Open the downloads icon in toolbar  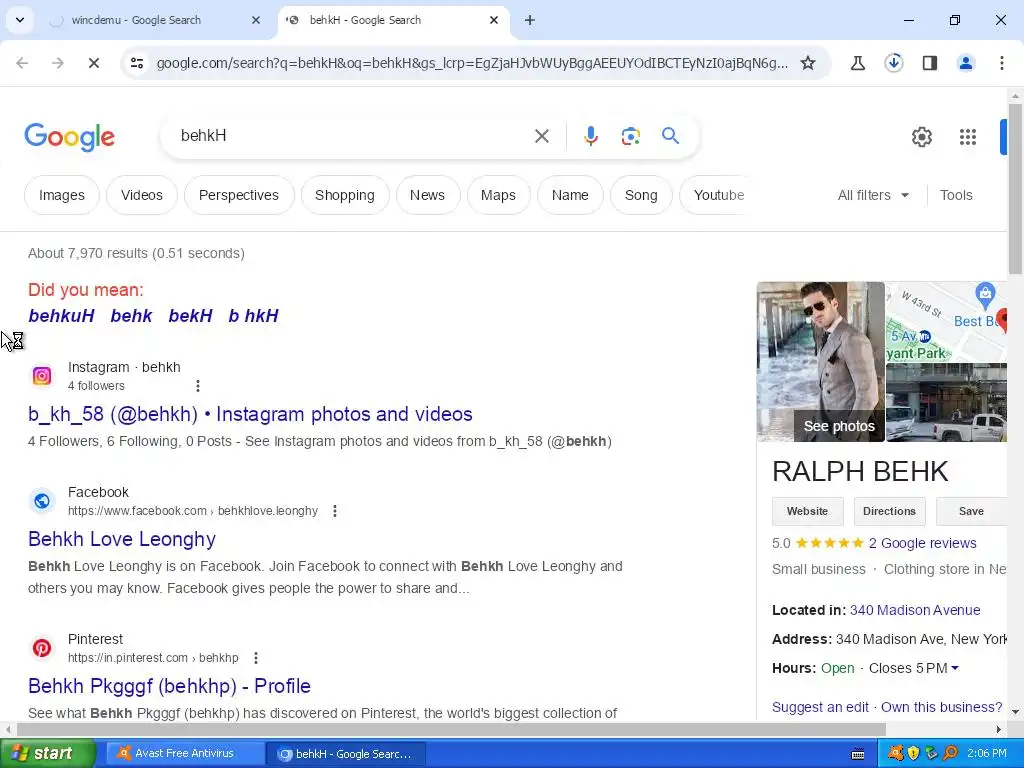click(894, 63)
